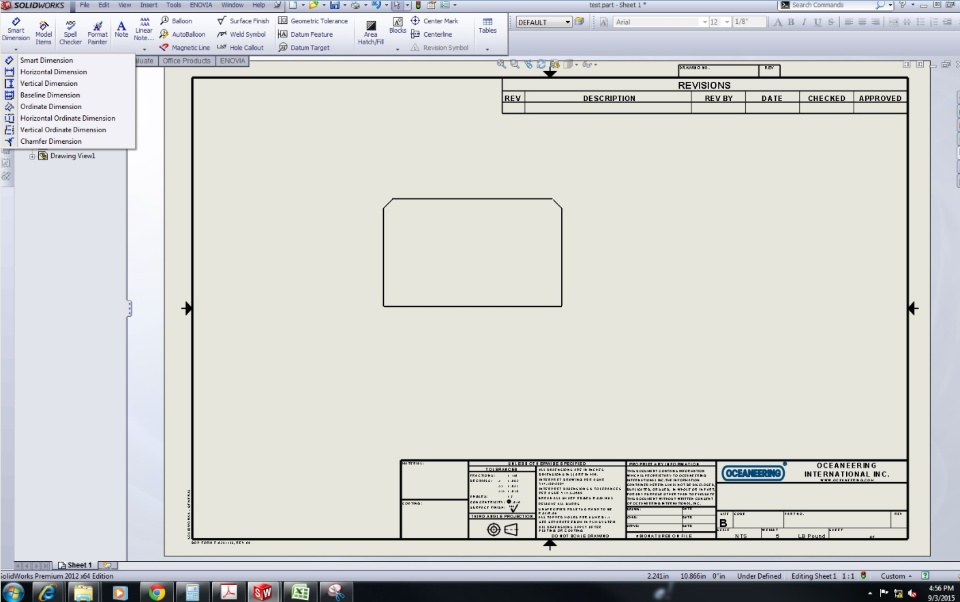Open the Tools menu
This screenshot has height=602, width=960.
click(x=174, y=5)
